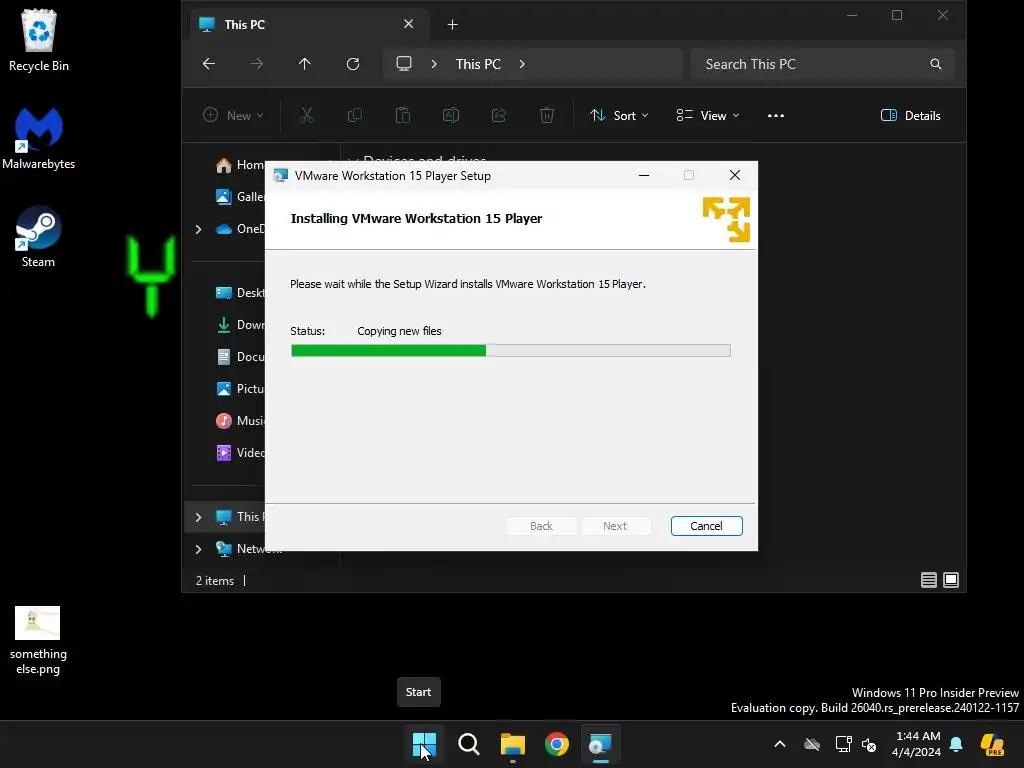Go up one folder level in Explorer
The image size is (1024, 768).
304,64
